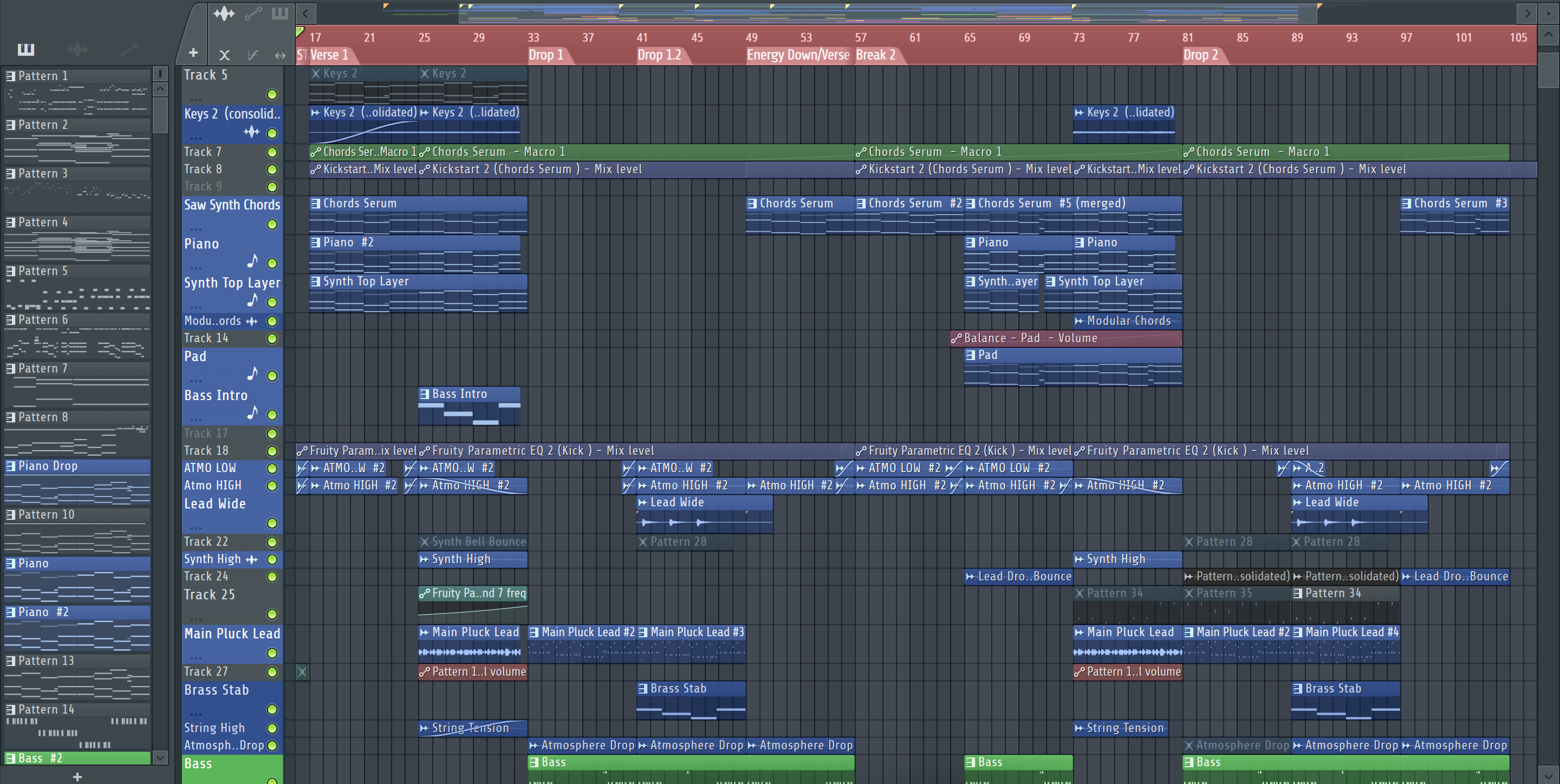Show pattern clips in the picker panel
This screenshot has height=784, width=1560.
coord(25,50)
